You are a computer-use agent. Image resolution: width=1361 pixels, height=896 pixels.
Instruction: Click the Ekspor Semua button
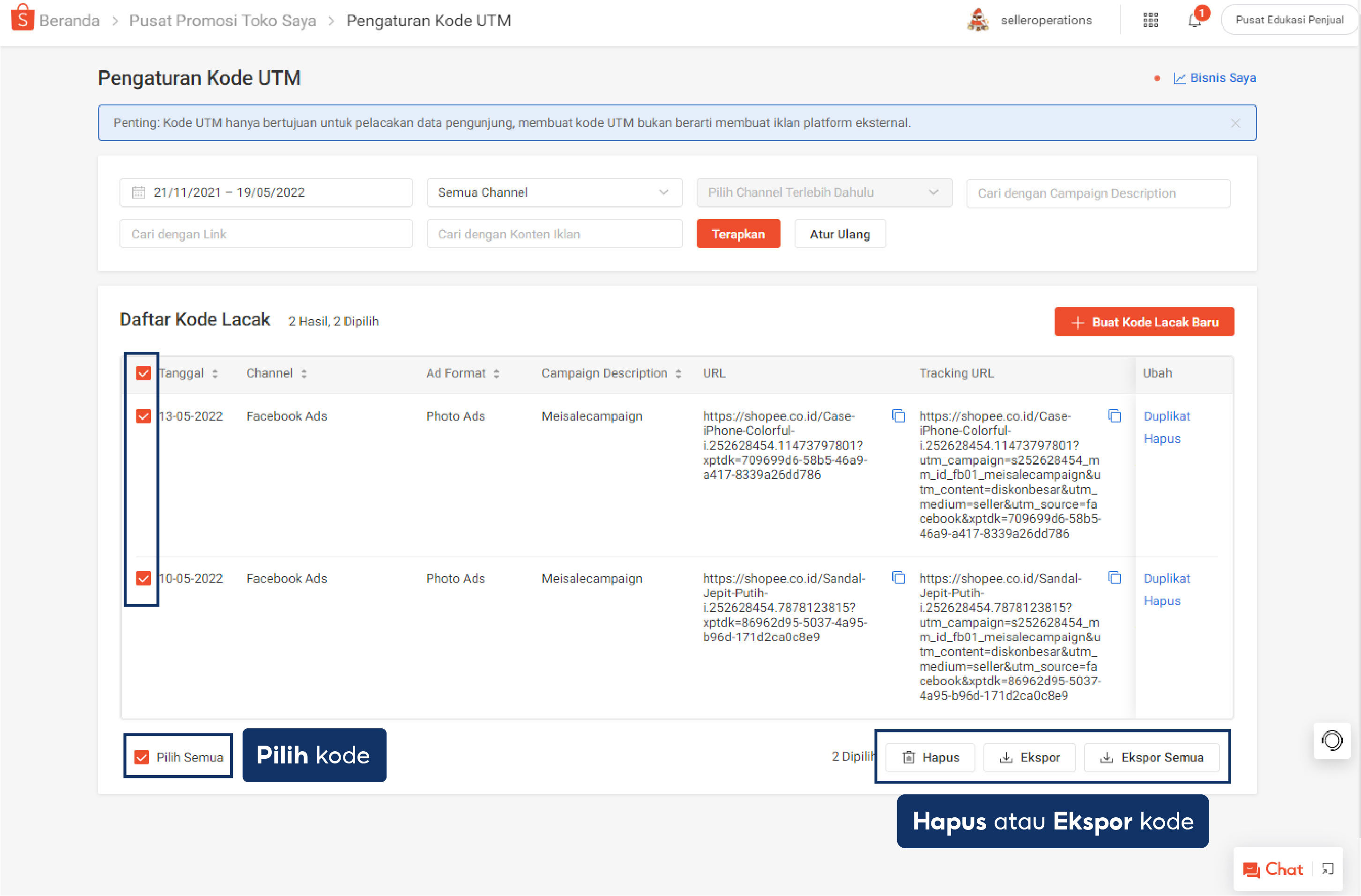[1151, 757]
